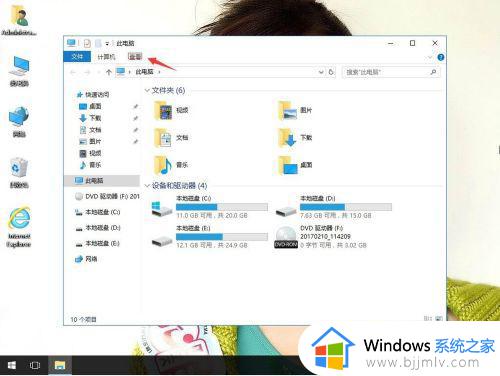The height and width of the screenshot is (376, 500).
Task: Select DVD 驱动器 (F:) in navigation pane
Action: coord(107,196)
